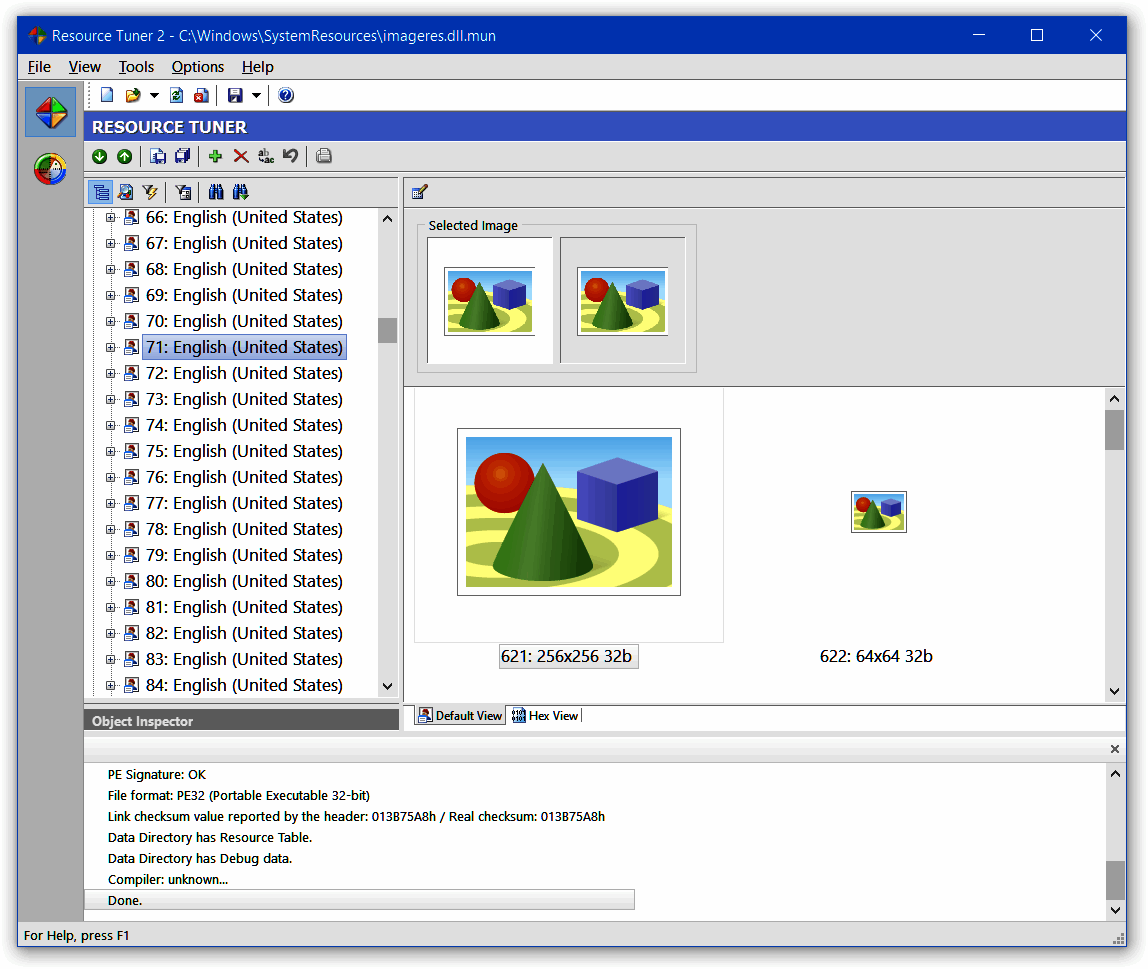Undo the last resource change

tap(290, 156)
